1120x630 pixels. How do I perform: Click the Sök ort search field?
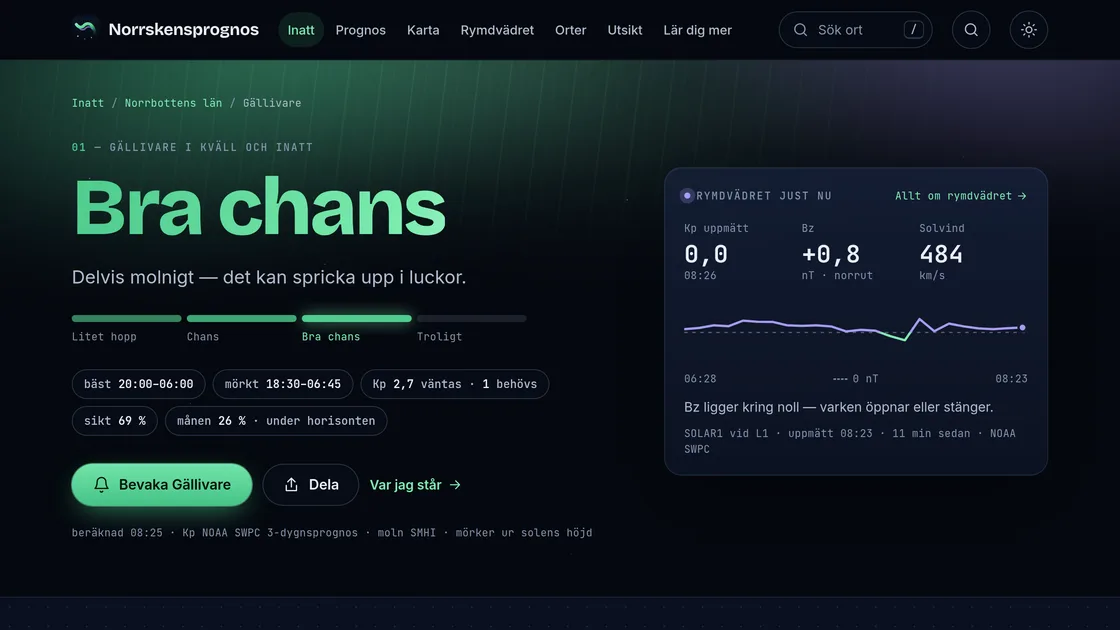[855, 30]
